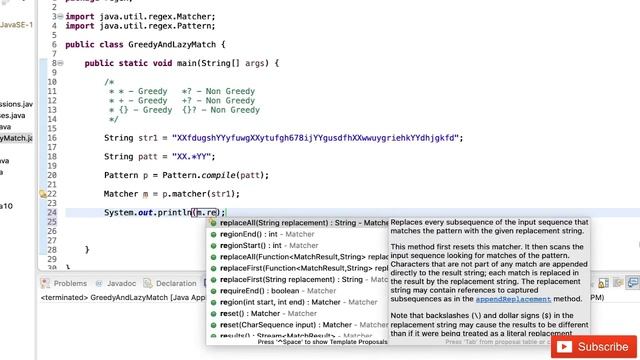
Task: Select the file ending in ses.java in explorer
Action: coord(13,116)
